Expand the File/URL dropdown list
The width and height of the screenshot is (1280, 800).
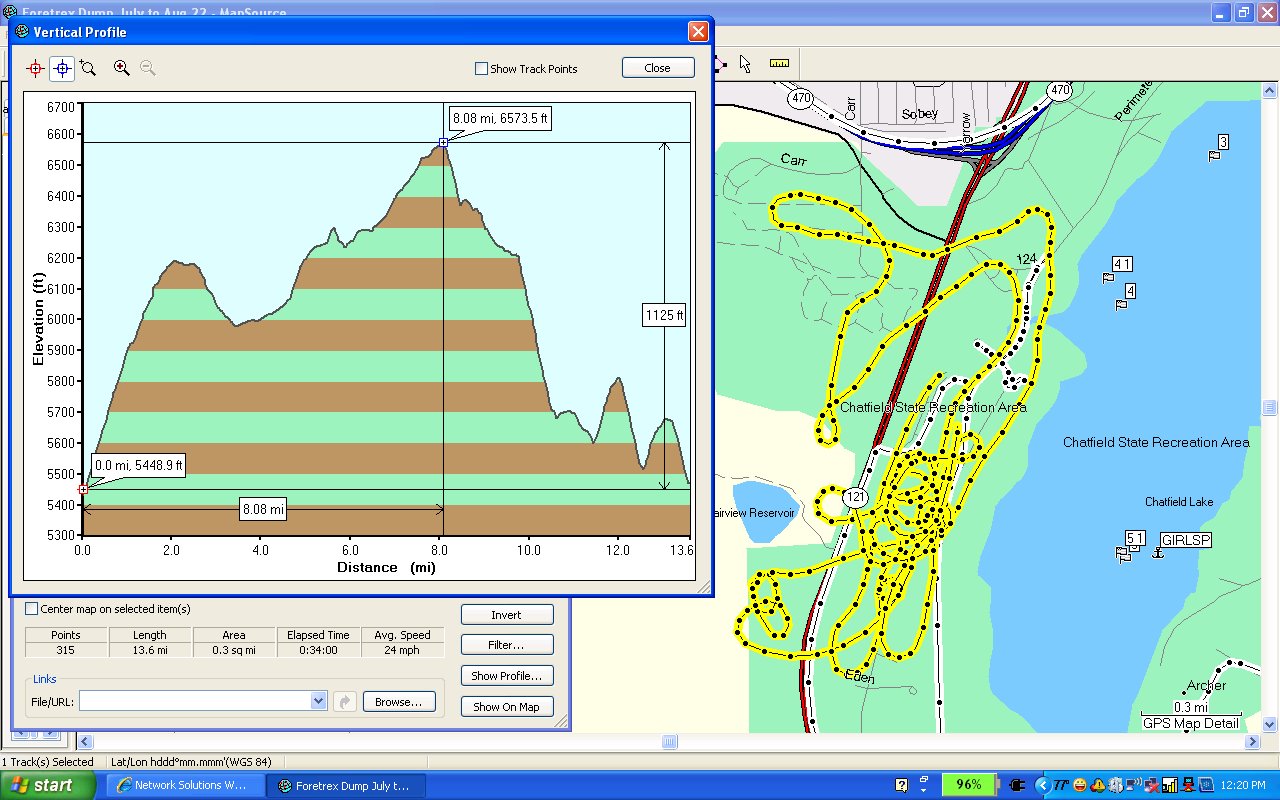(319, 701)
